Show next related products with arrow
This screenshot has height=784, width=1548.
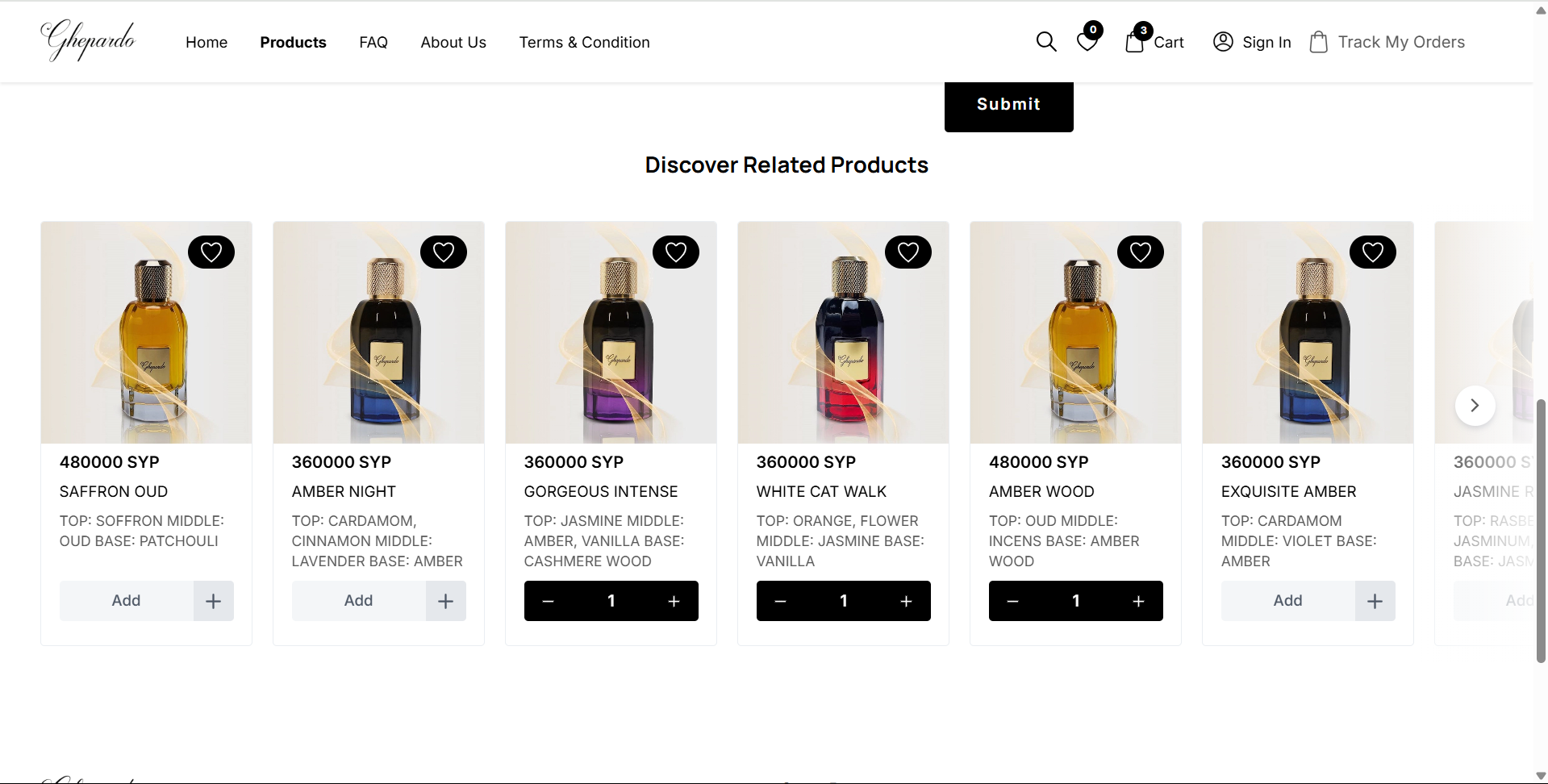click(x=1475, y=406)
